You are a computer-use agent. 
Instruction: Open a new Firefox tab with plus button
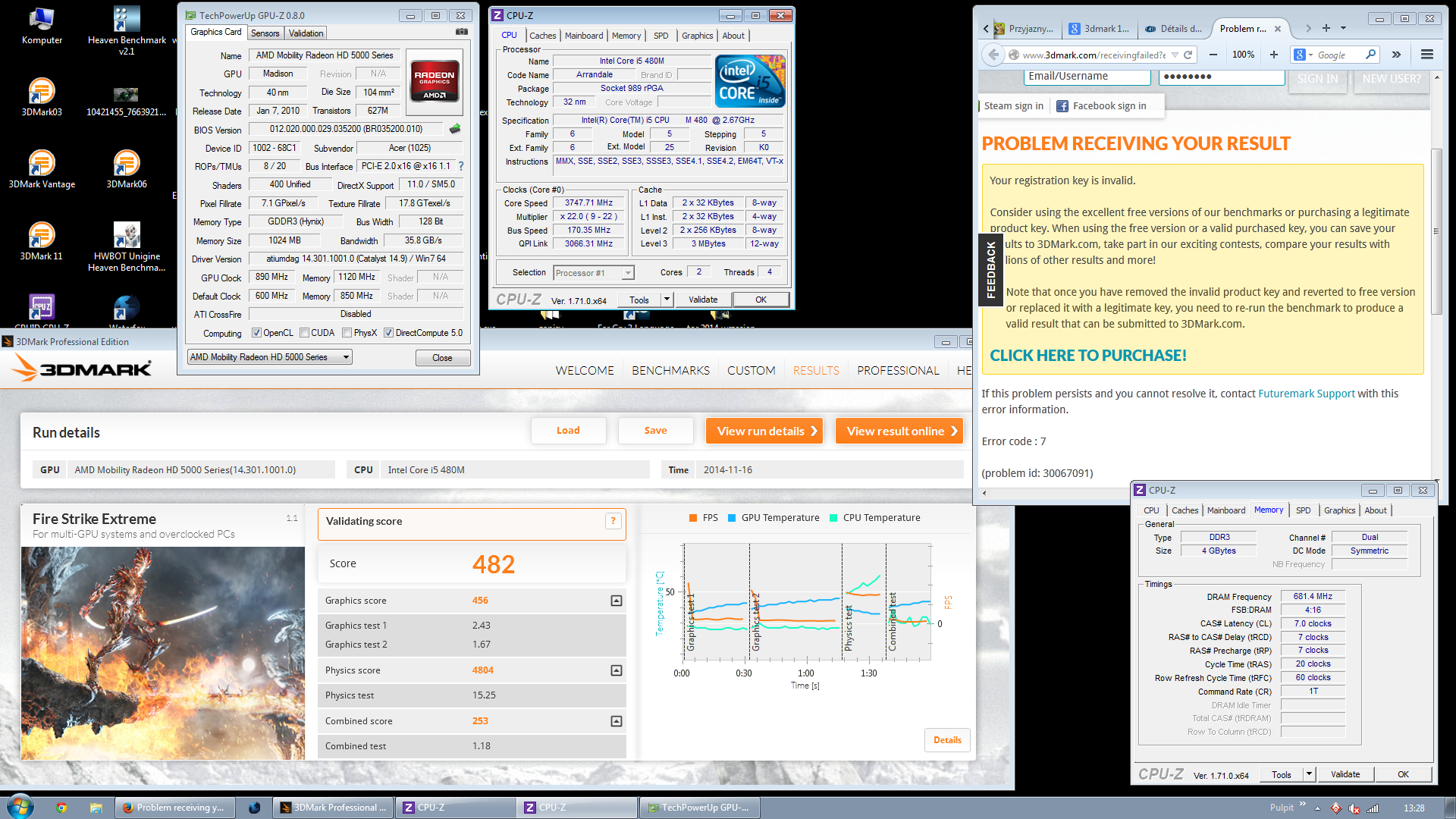(1326, 28)
